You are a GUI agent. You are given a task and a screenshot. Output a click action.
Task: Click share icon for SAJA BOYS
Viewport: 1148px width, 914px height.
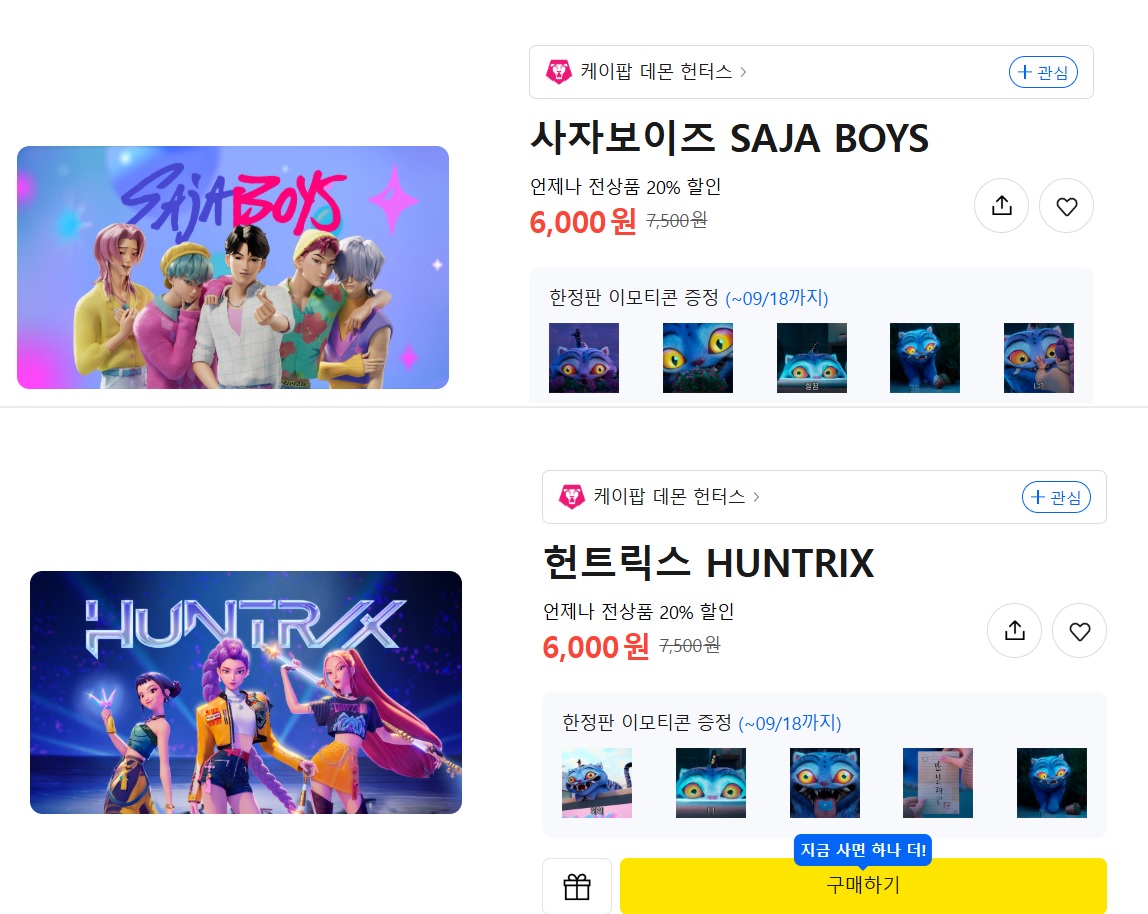coord(1001,206)
